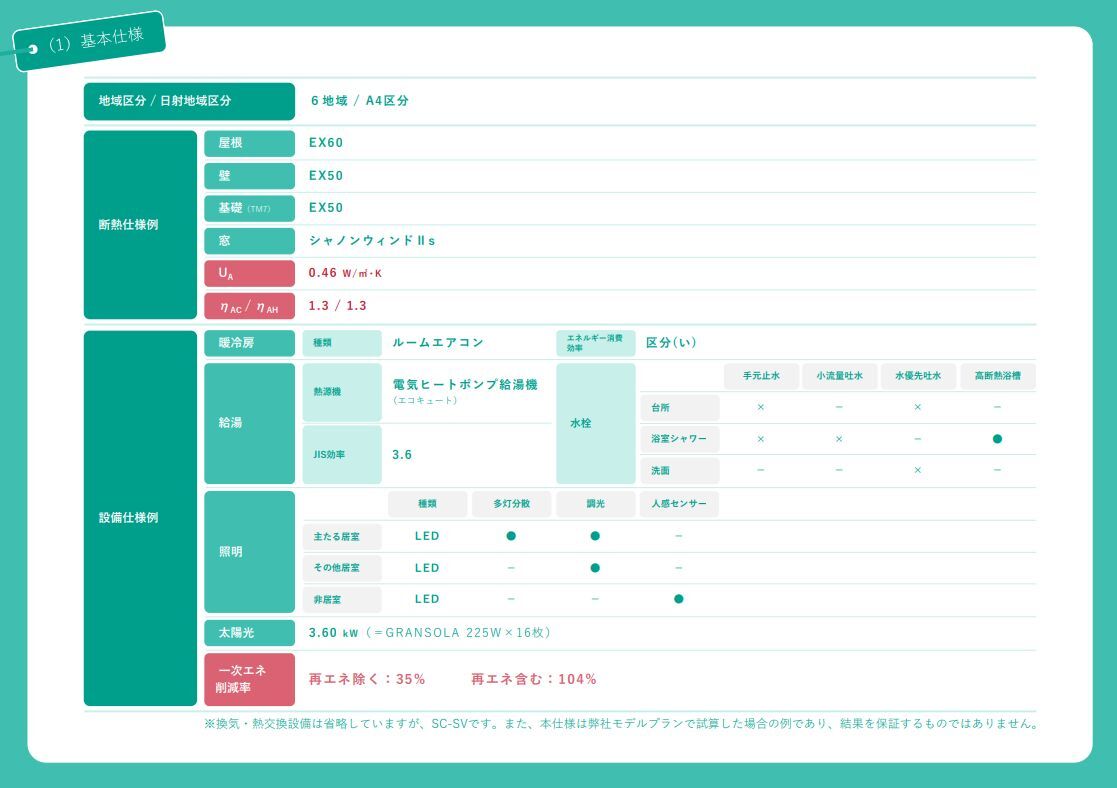
Task: Select the 浴室シャワー row label
Action: pos(680,439)
